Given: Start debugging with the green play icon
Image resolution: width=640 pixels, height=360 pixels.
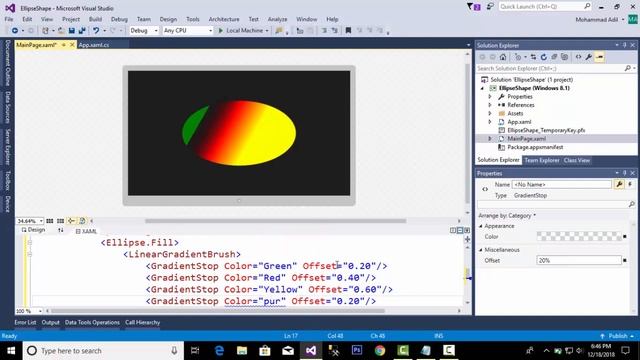Looking at the screenshot, I should pos(221,31).
